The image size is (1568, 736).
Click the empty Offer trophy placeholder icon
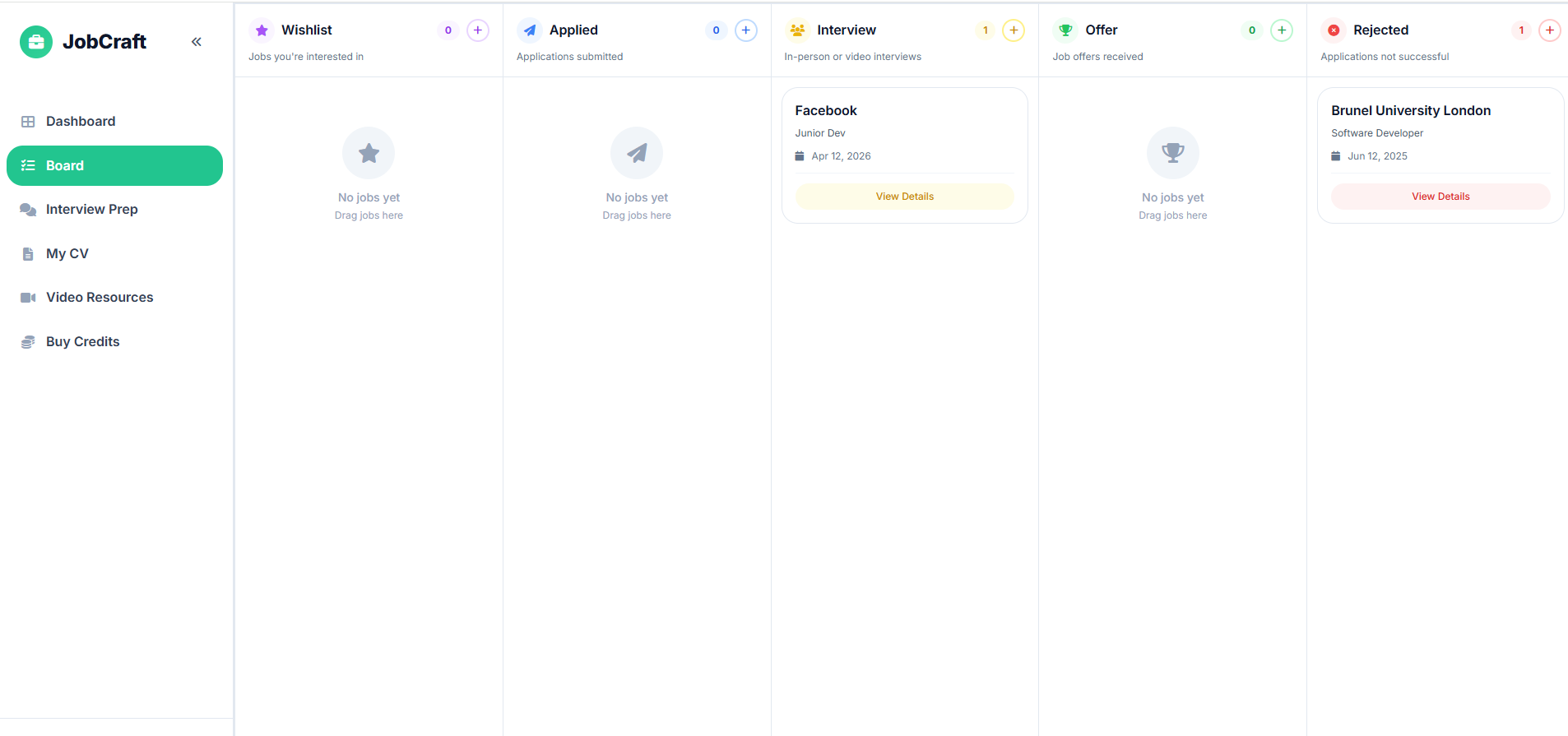tap(1173, 153)
